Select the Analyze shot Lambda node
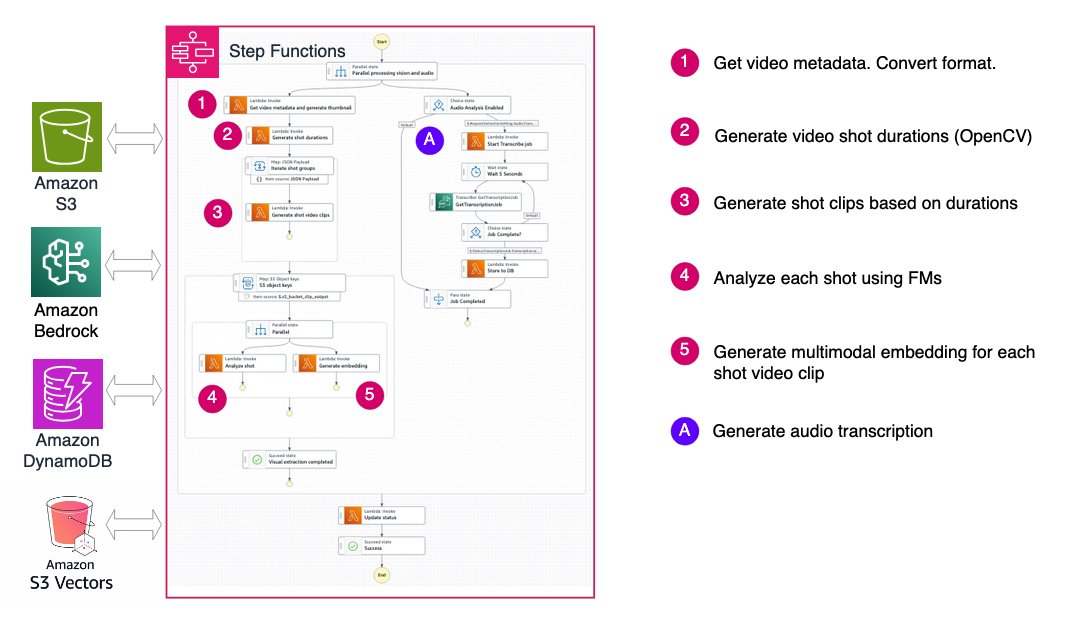1069x623 pixels. [243, 364]
